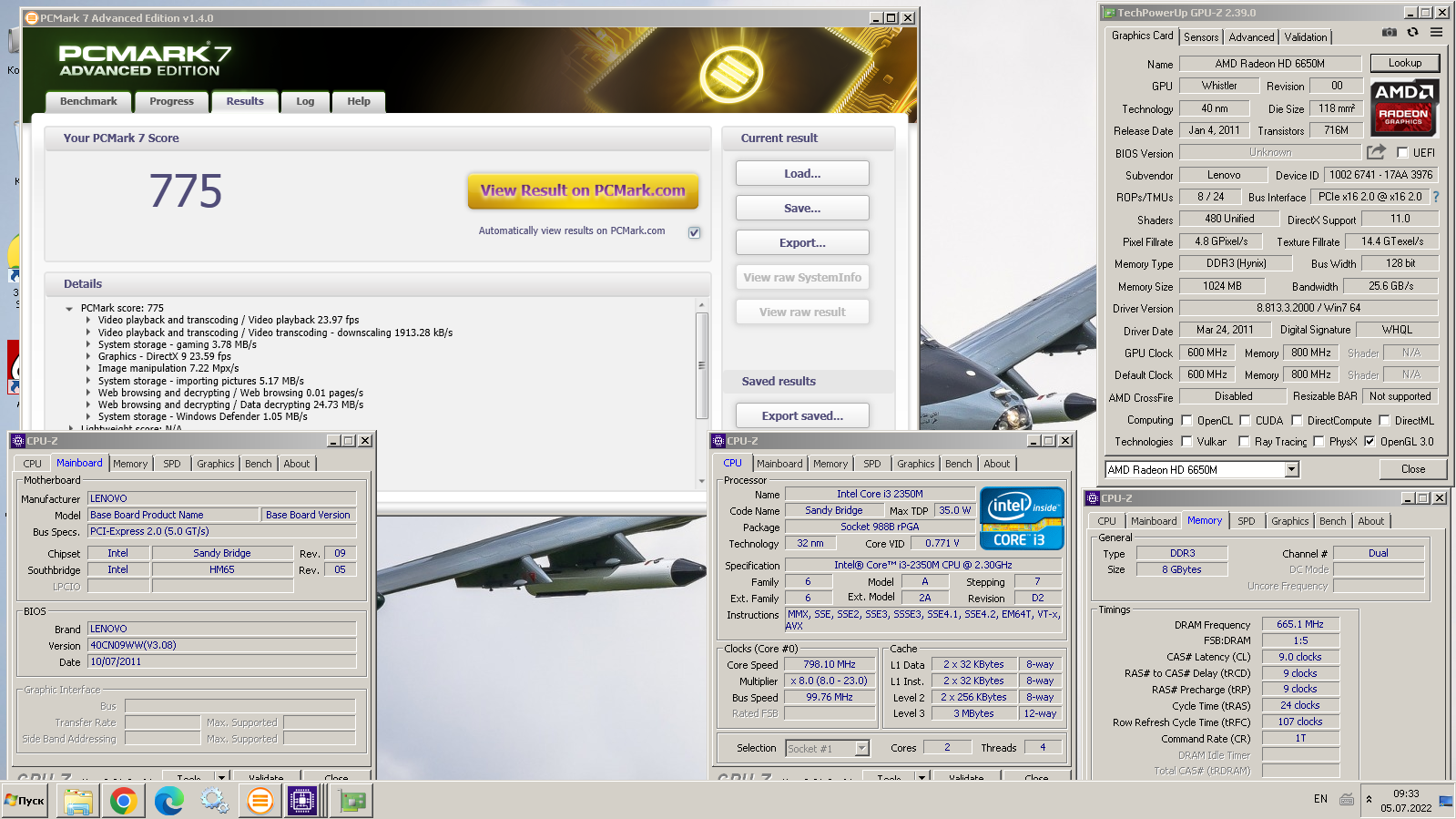This screenshot has width=1456, height=819.
Task: Click the Details list scroll down arrow
Action: pyautogui.click(x=701, y=481)
